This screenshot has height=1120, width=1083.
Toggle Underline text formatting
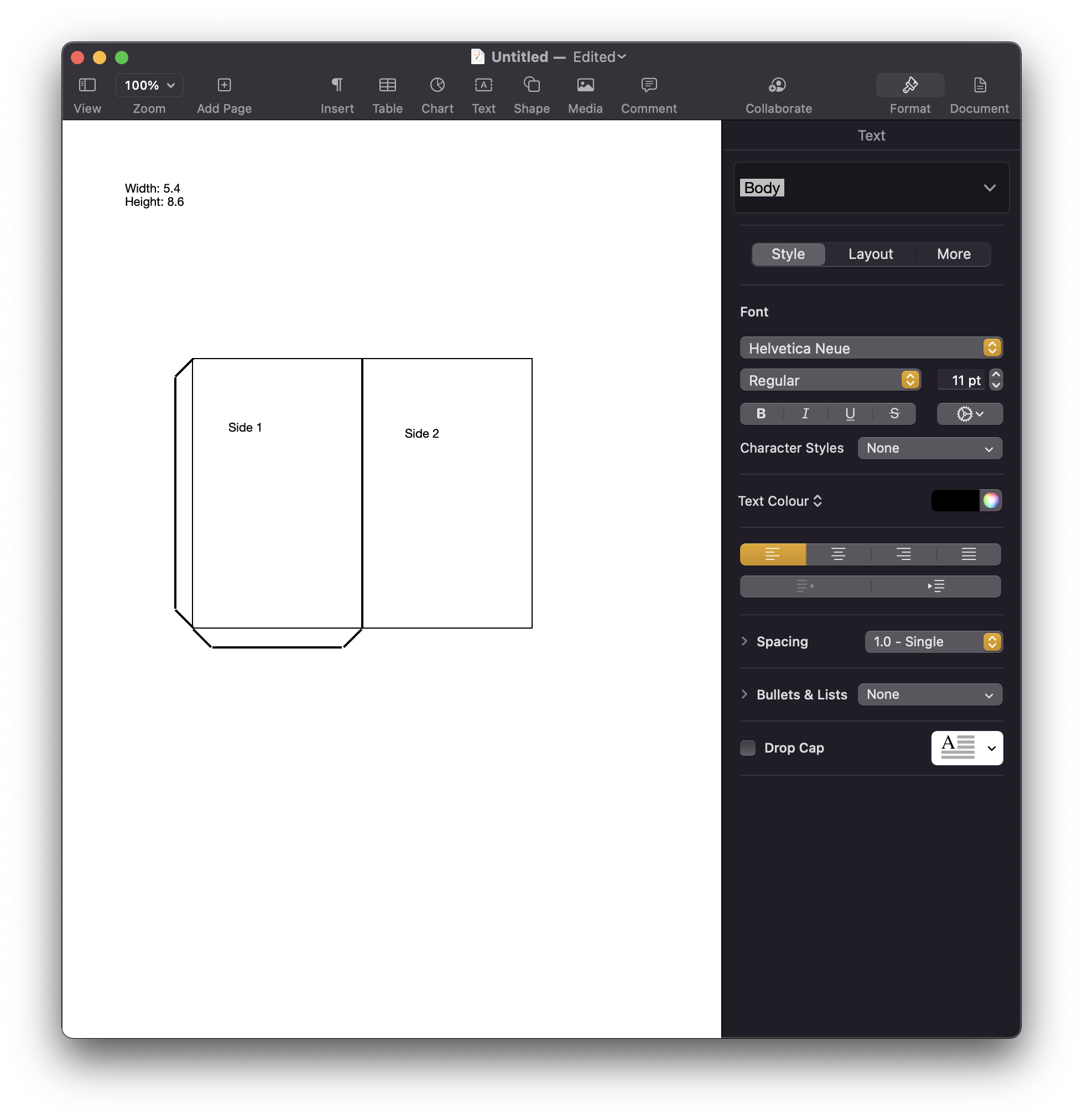(849, 414)
